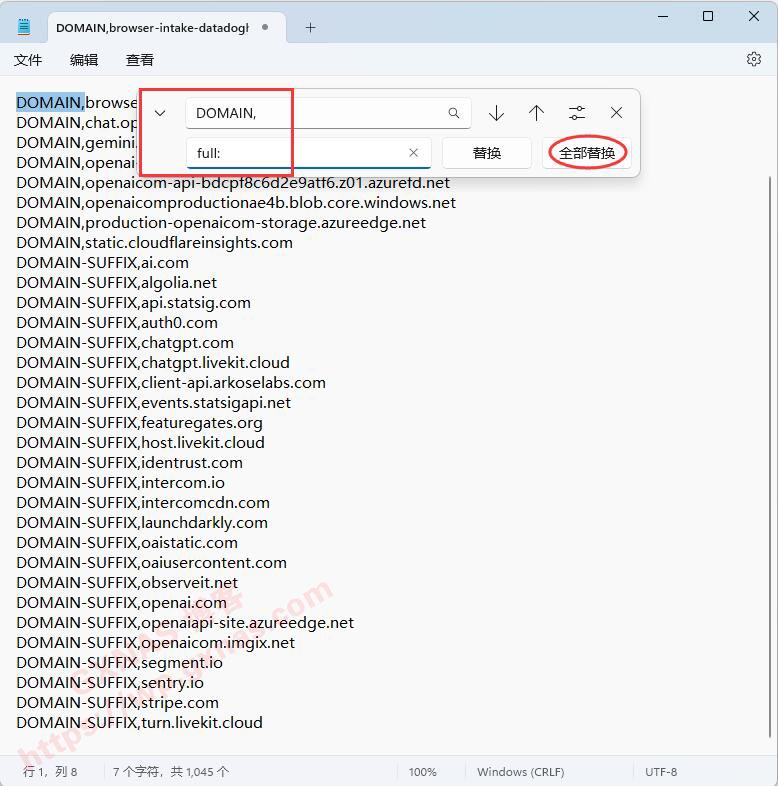Click the magnifier icon in find field

pyautogui.click(x=454, y=113)
